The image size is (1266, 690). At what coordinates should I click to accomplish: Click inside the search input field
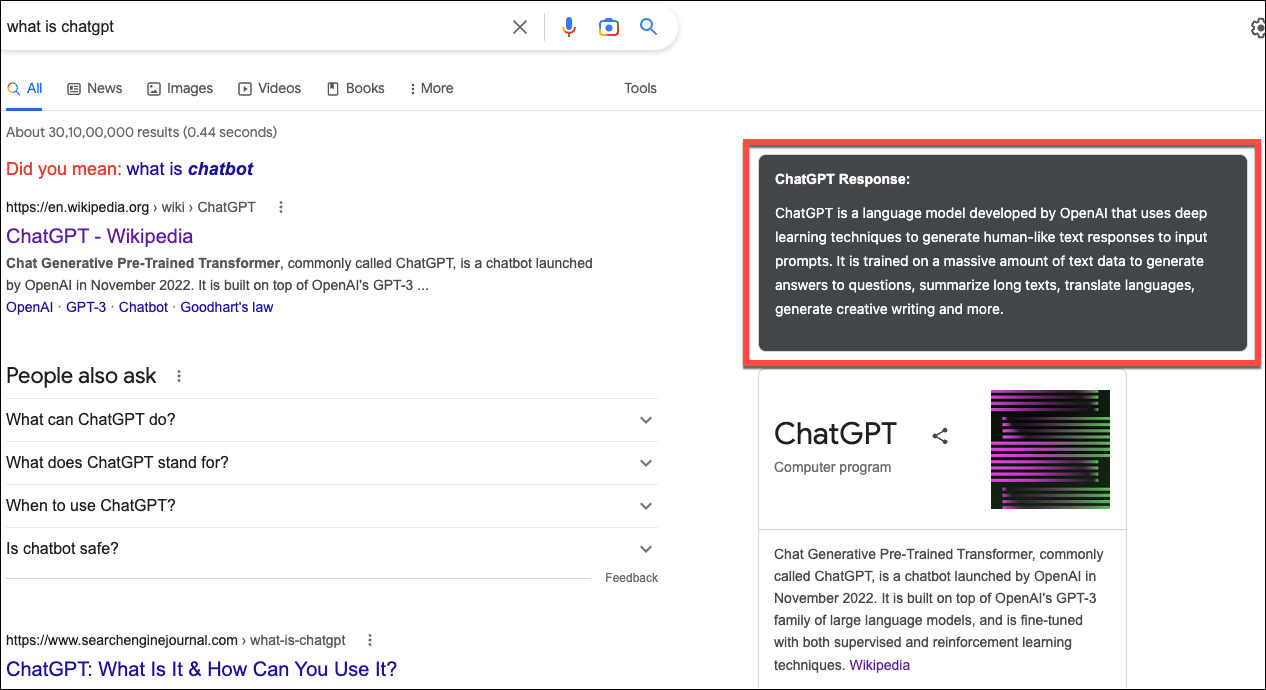[x=250, y=27]
